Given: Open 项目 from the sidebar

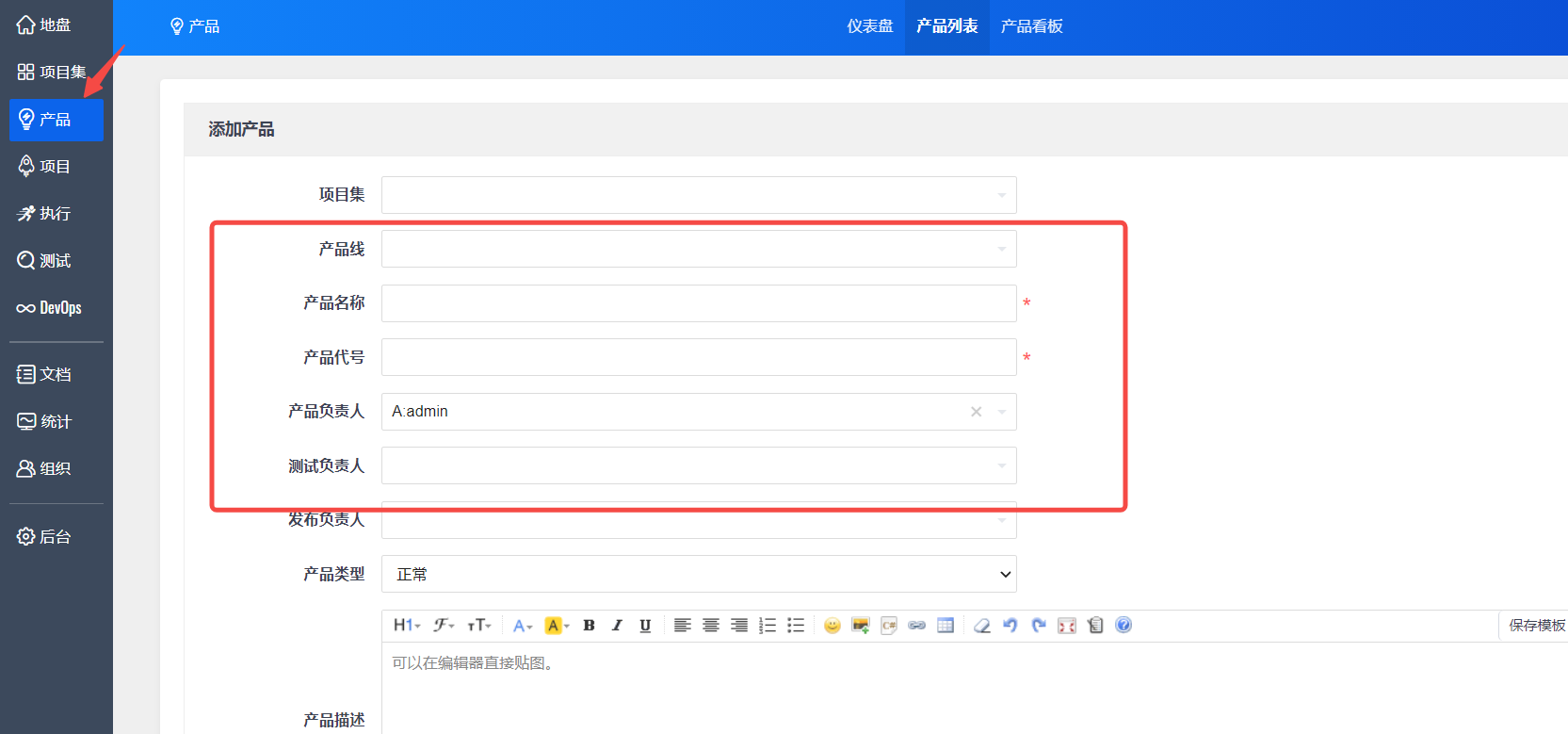Looking at the screenshot, I should click(x=44, y=167).
